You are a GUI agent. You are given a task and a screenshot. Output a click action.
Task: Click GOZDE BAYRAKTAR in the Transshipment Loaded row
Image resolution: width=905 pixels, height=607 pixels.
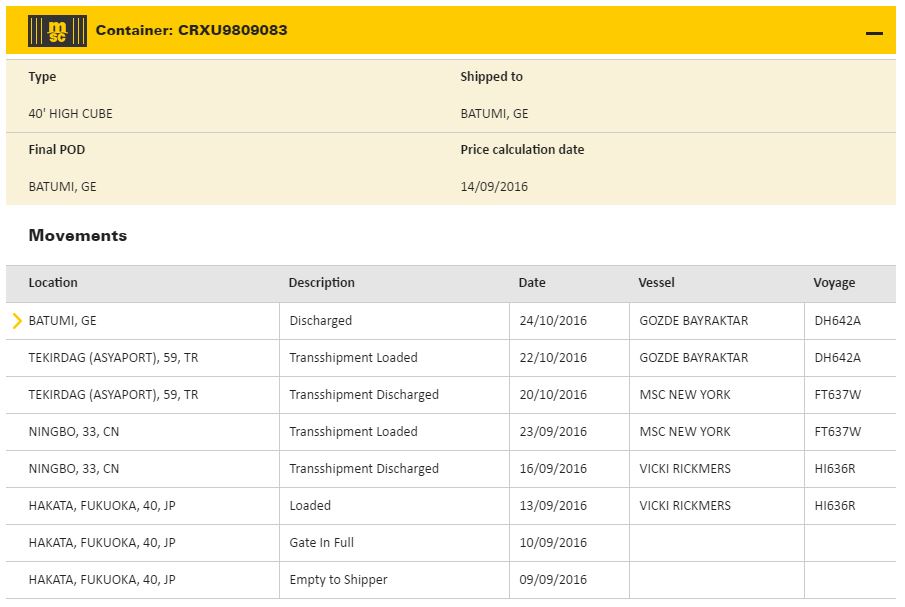coord(693,358)
